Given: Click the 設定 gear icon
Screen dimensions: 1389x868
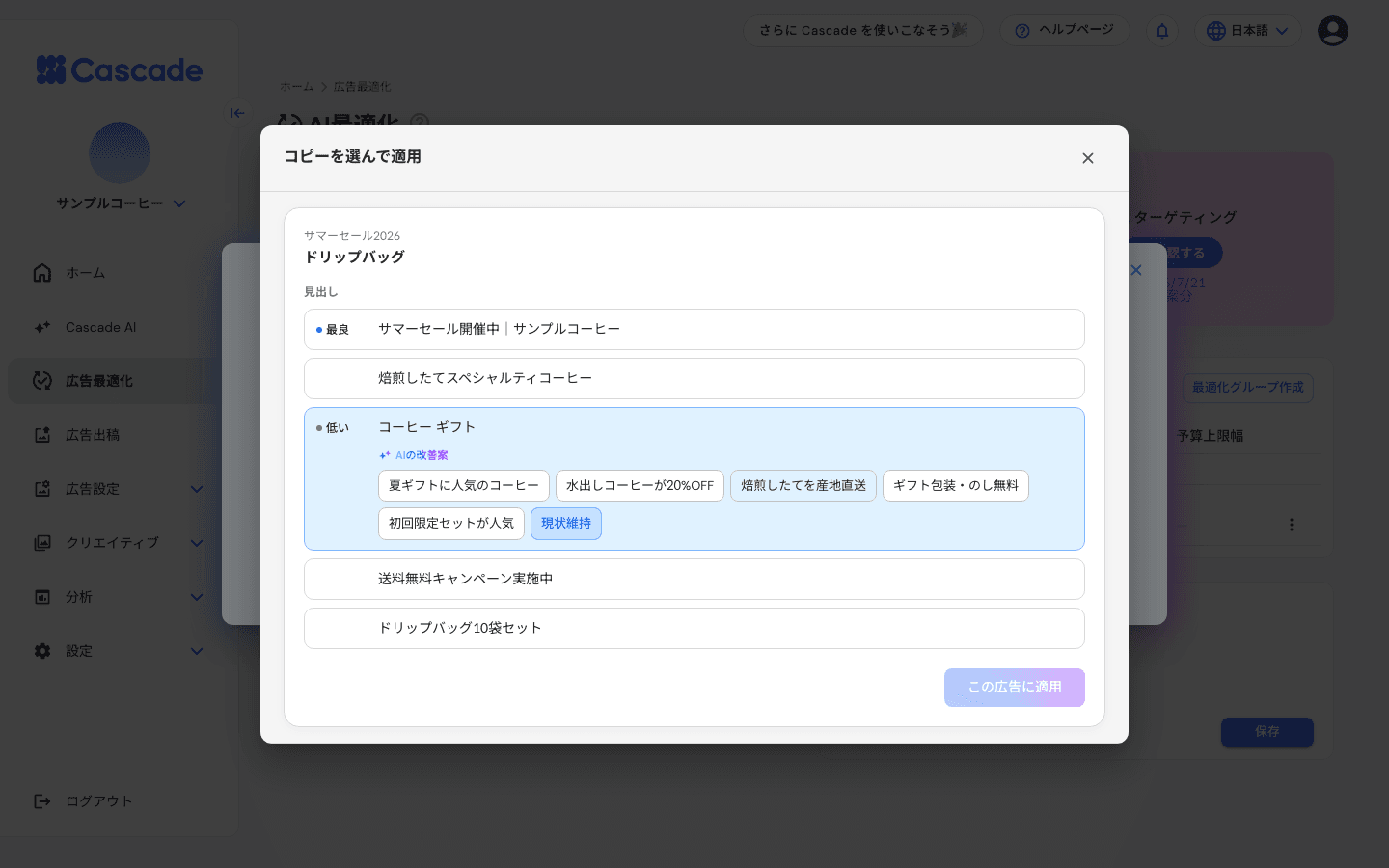Looking at the screenshot, I should click(42, 651).
